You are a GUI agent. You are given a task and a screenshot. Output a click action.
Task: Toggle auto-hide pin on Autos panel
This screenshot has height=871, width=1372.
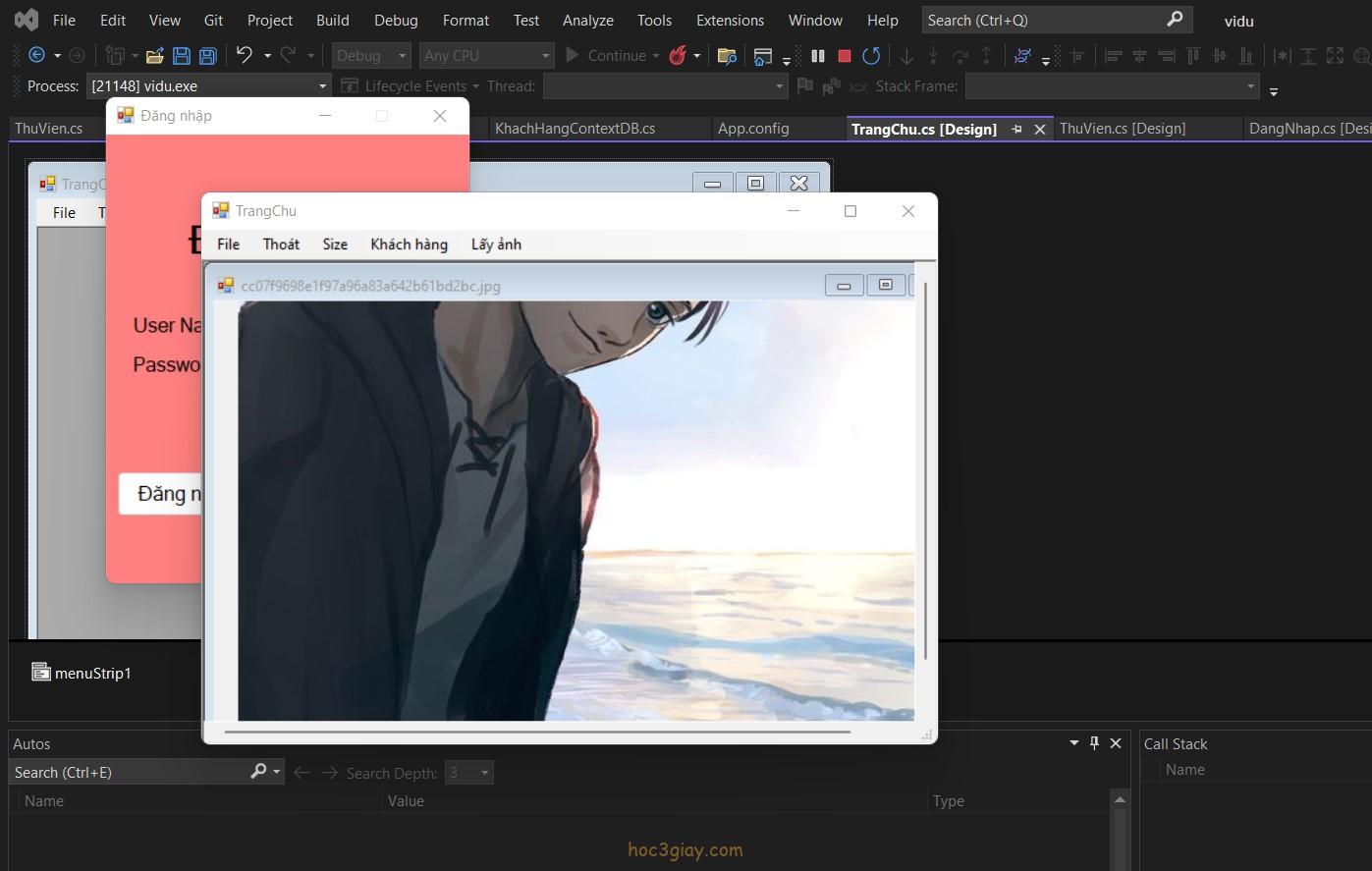tap(1095, 743)
